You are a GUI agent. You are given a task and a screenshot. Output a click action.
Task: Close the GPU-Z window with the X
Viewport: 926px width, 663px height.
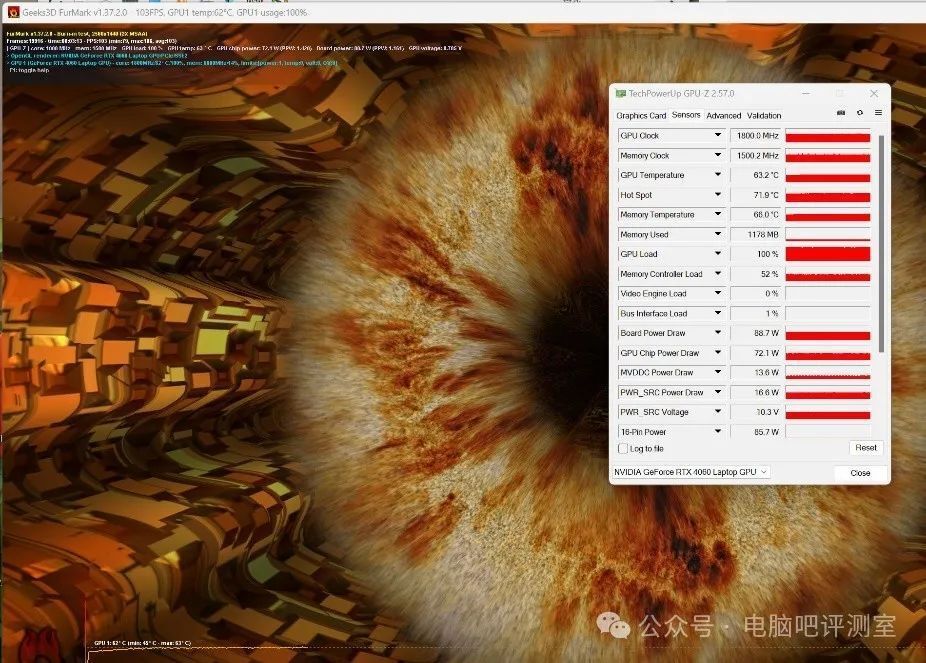(874, 94)
